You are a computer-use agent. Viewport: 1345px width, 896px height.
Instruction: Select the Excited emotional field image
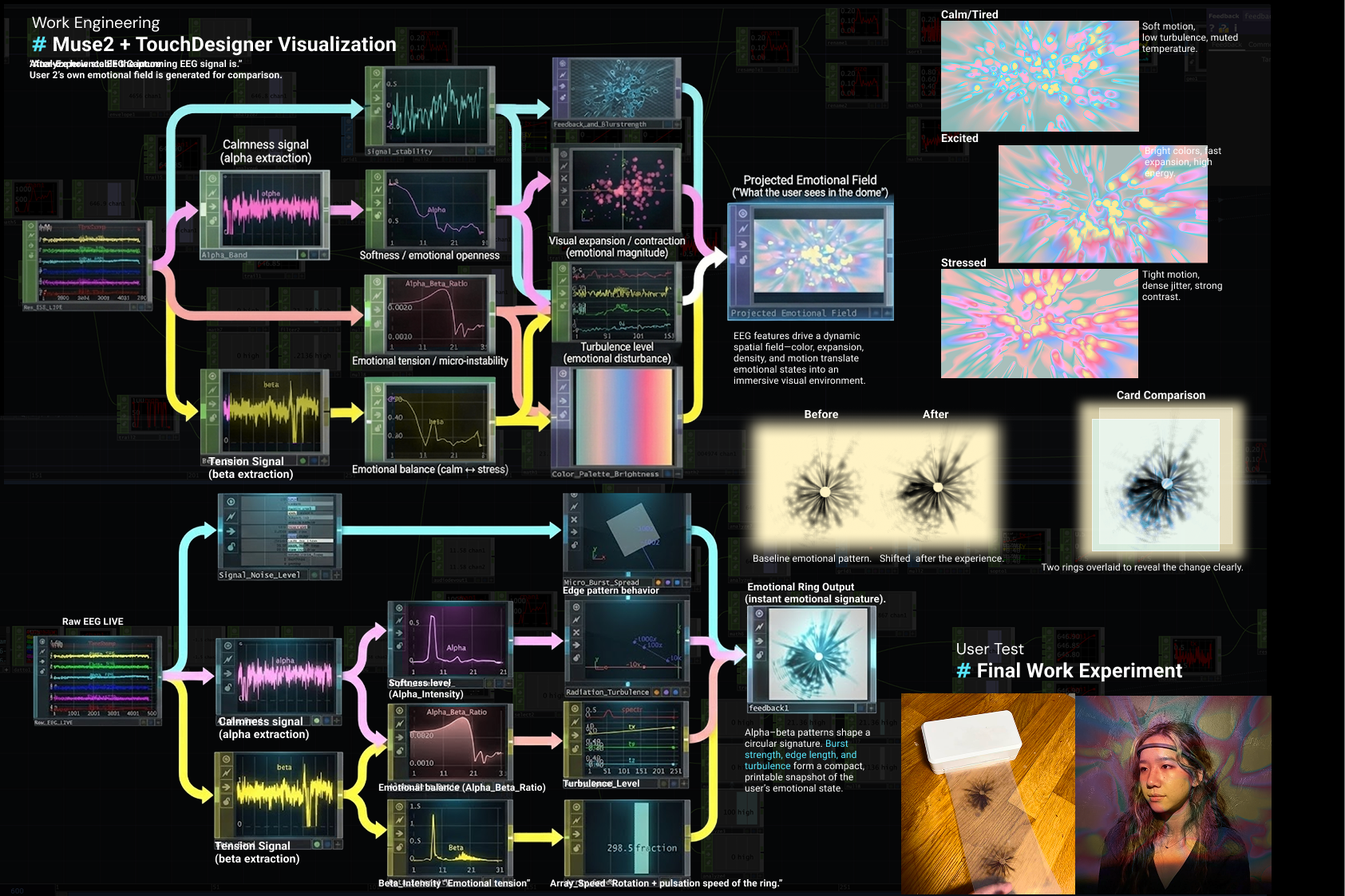[1102, 203]
